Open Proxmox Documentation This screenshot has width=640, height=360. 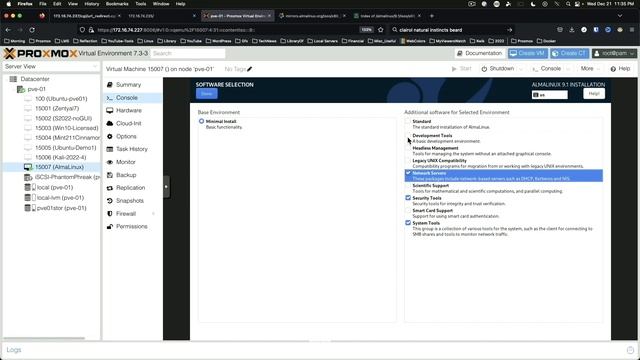[x=480, y=53]
